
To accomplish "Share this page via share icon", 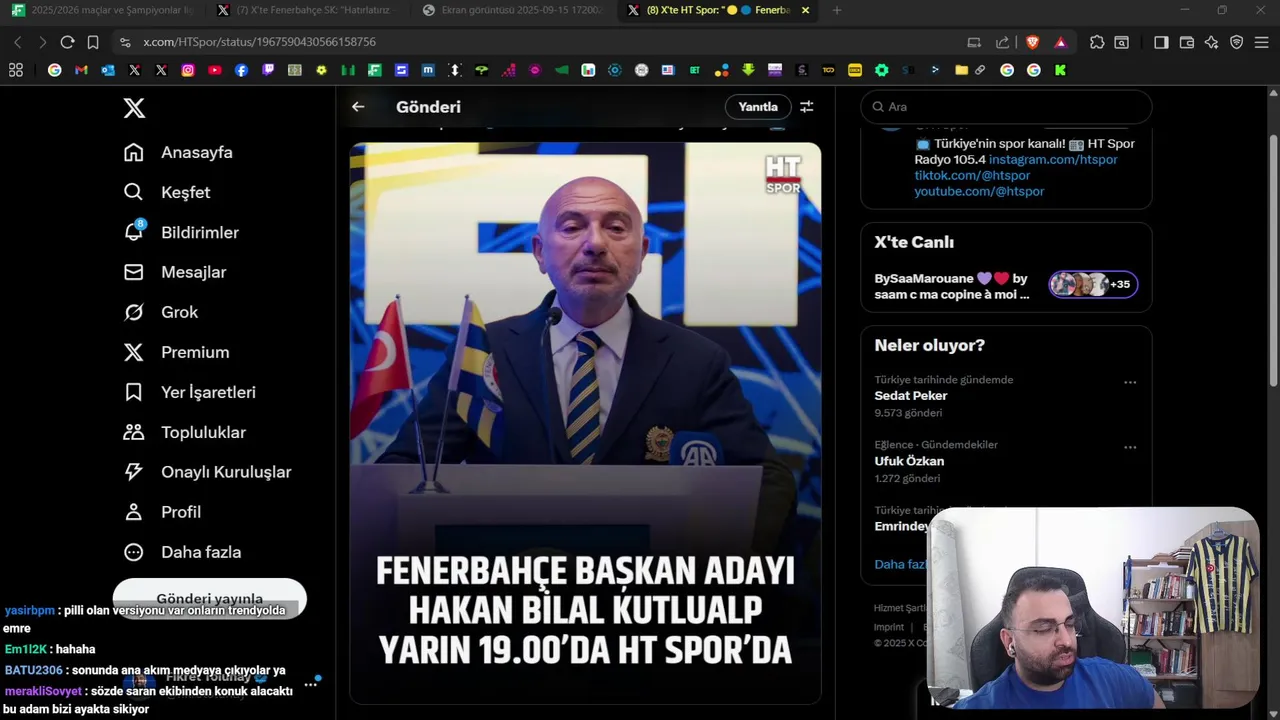I will point(1002,42).
